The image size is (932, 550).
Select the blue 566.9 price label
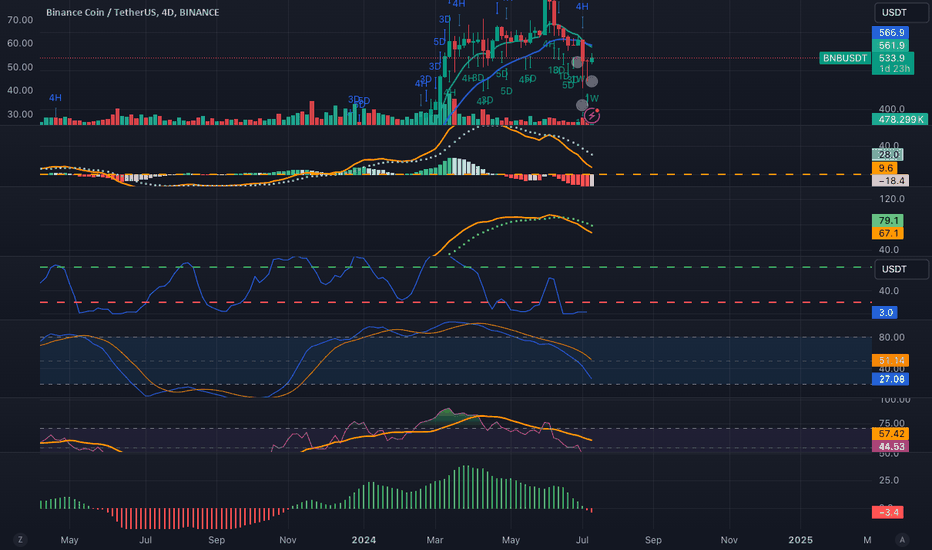[x=892, y=33]
